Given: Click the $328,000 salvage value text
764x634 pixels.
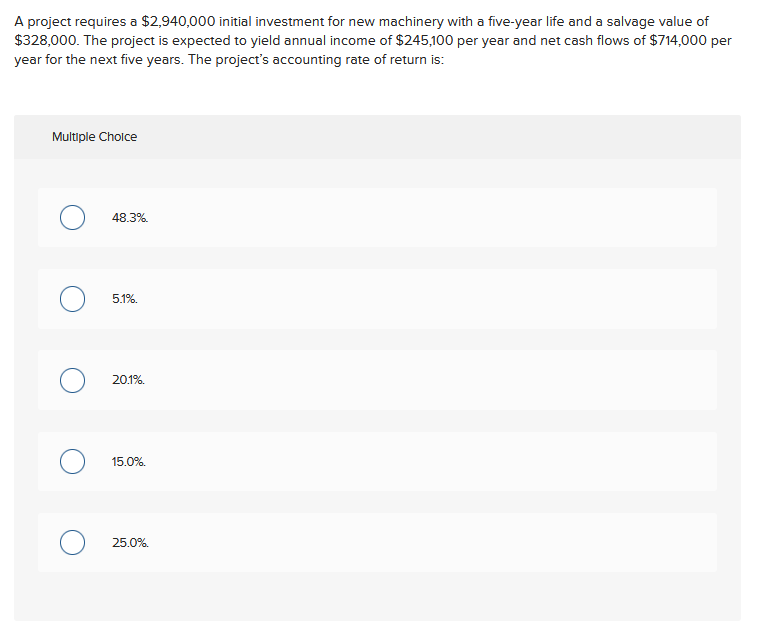Looking at the screenshot, I should 46,40.
